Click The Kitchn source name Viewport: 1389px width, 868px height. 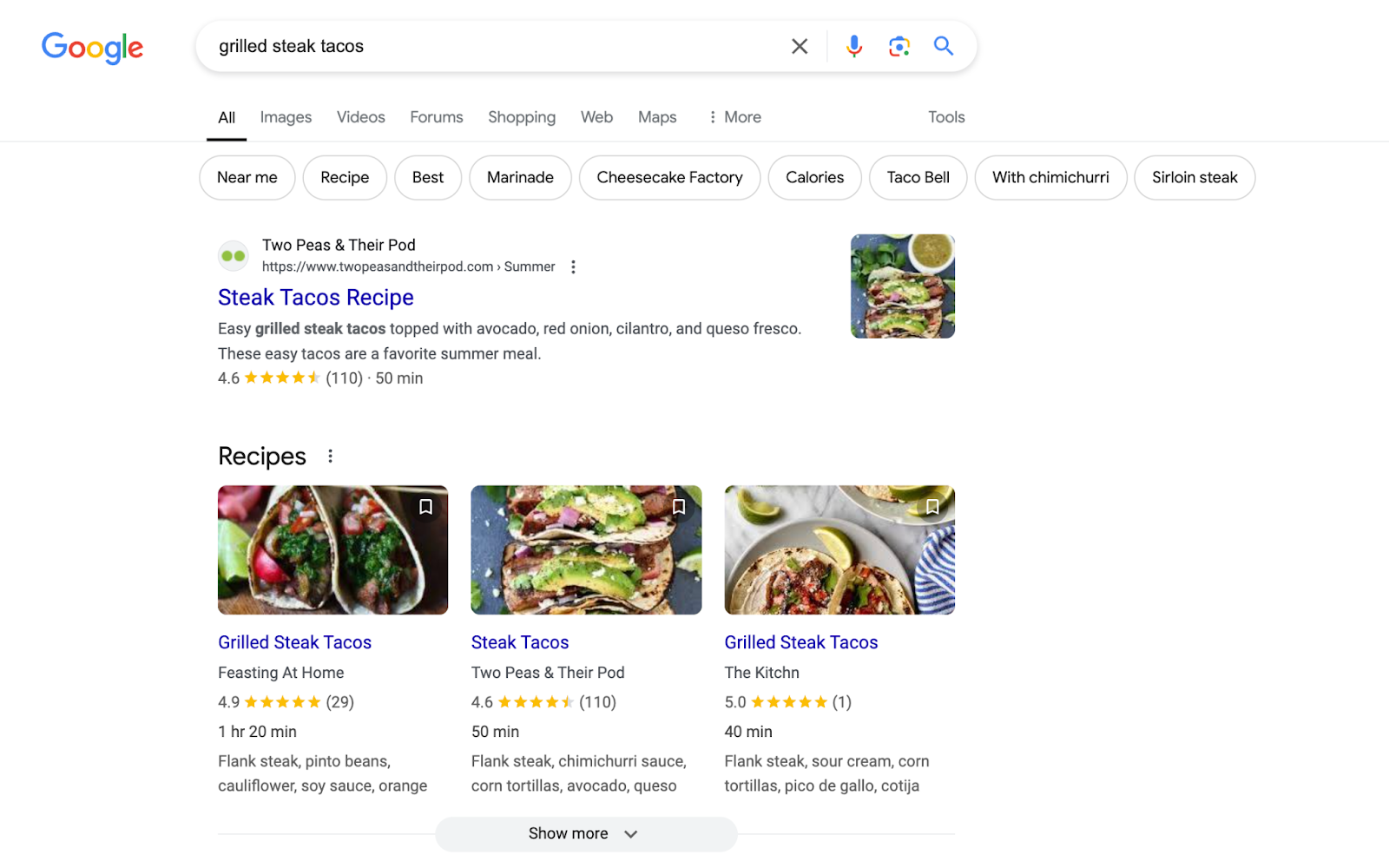pyautogui.click(x=762, y=673)
